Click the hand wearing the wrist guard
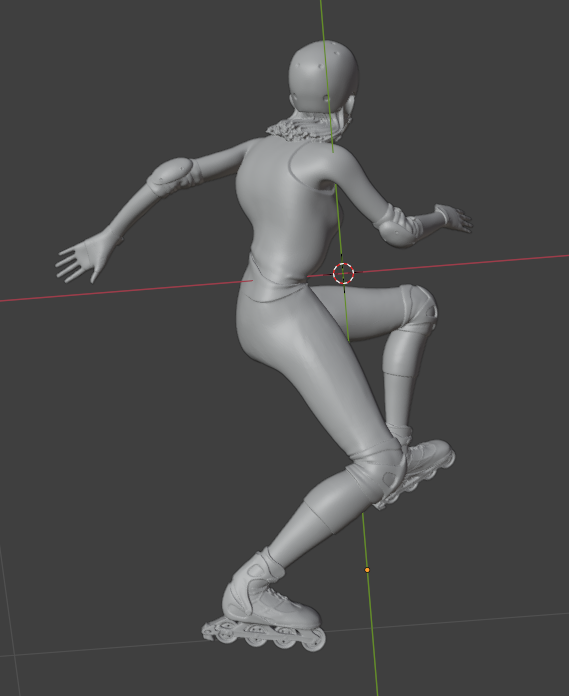This screenshot has height=696, width=569. point(453,218)
